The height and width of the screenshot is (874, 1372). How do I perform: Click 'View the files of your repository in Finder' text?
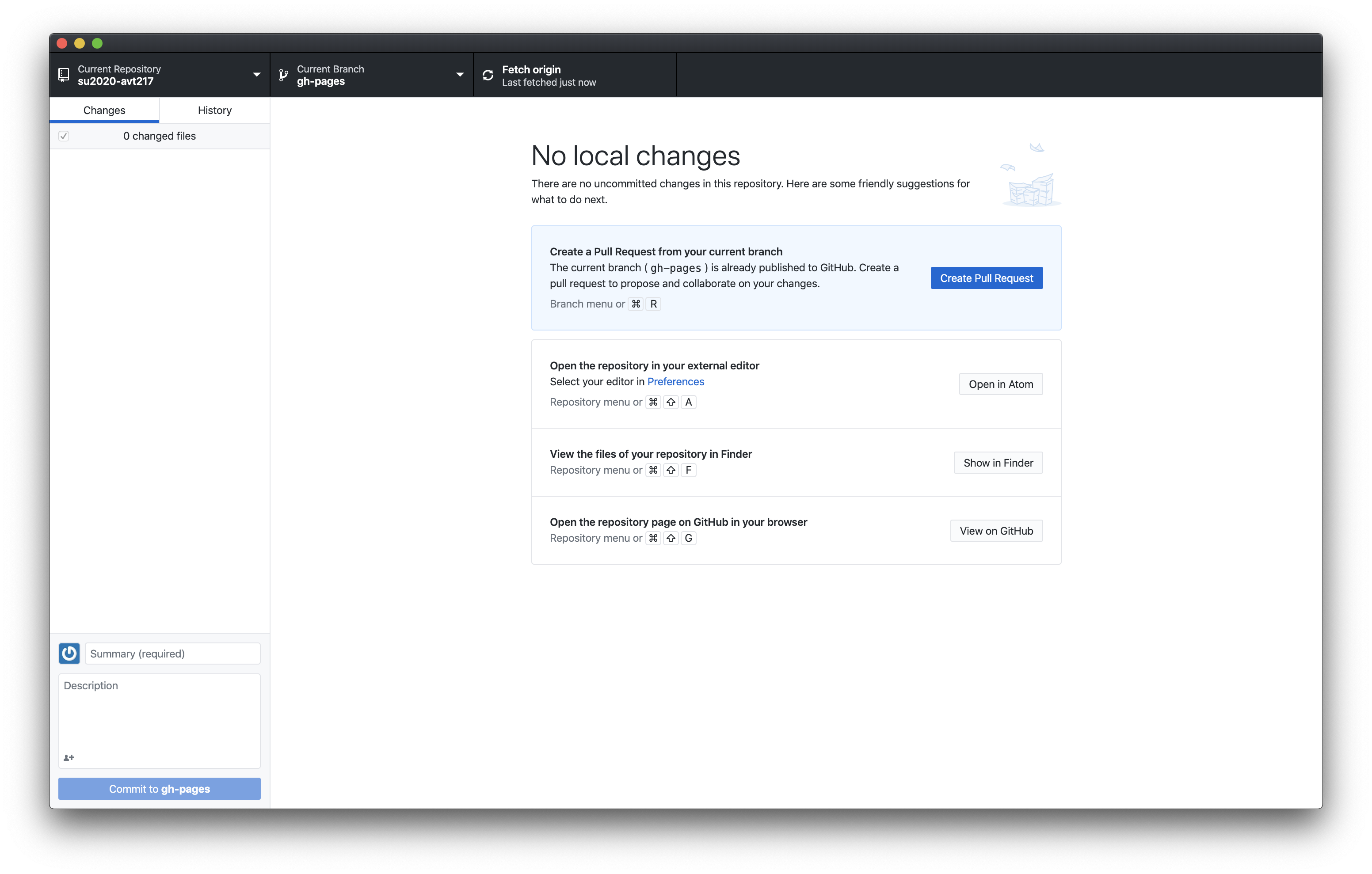coord(651,454)
